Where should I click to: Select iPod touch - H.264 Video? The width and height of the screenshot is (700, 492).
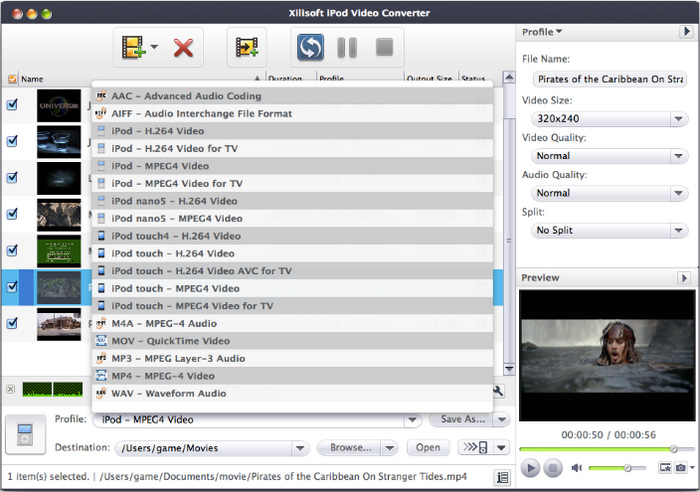click(292, 253)
